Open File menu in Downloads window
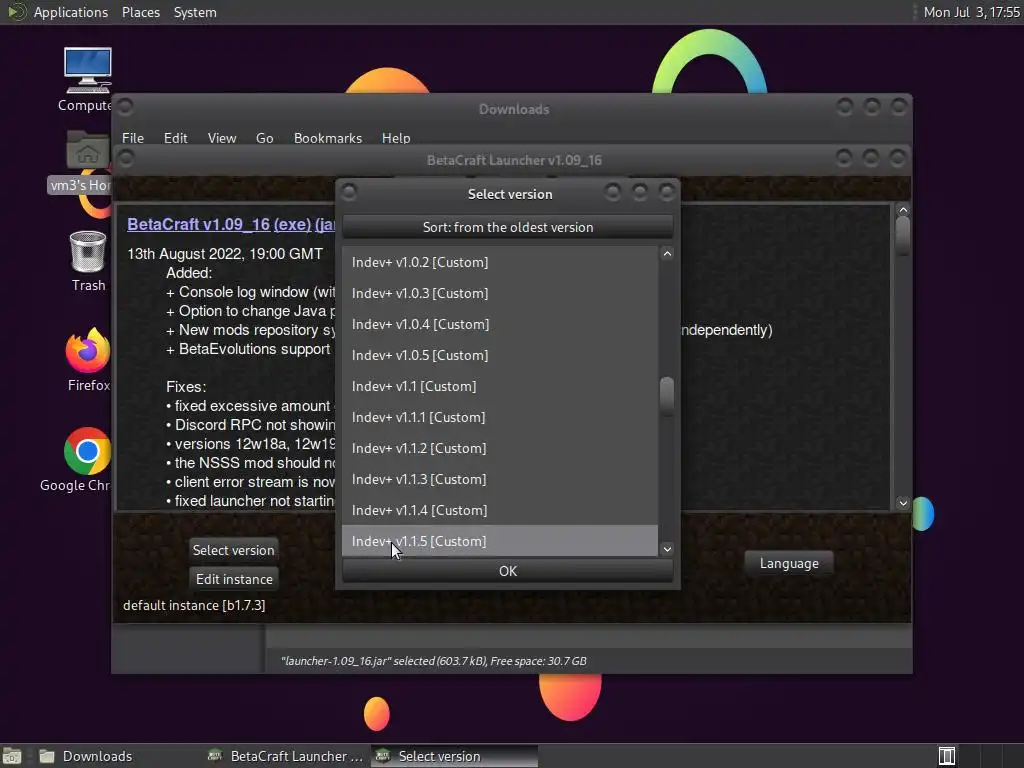Viewport: 1024px width, 768px height. (x=133, y=138)
